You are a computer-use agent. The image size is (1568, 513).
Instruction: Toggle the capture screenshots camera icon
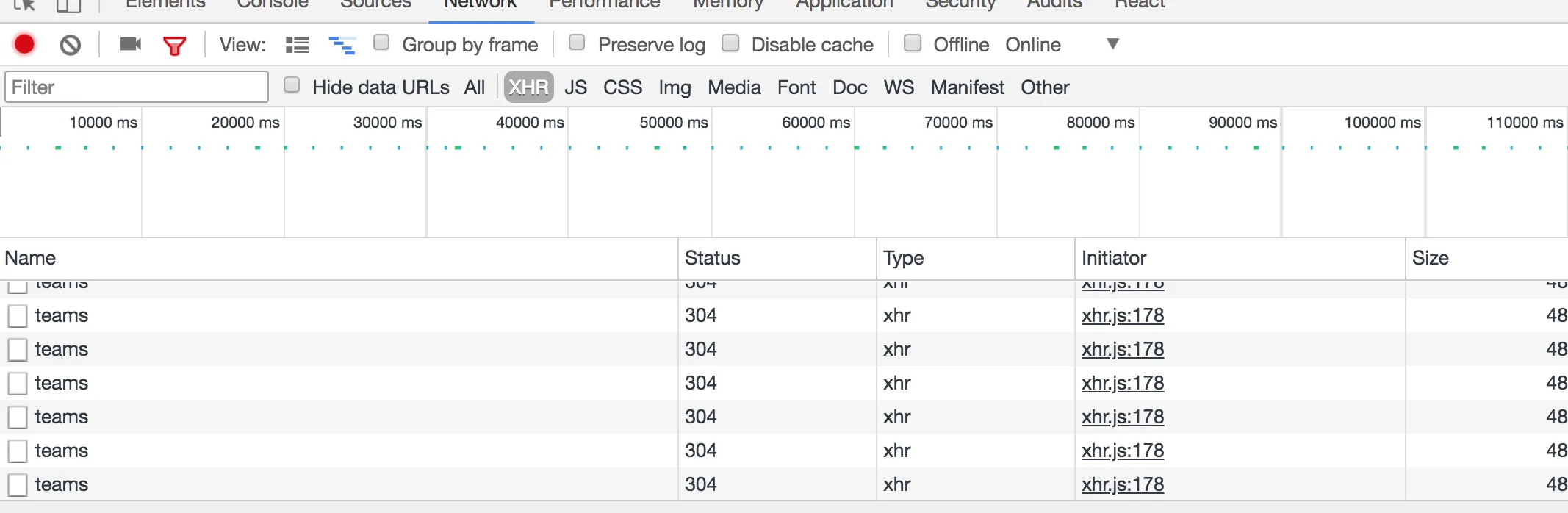coord(130,45)
